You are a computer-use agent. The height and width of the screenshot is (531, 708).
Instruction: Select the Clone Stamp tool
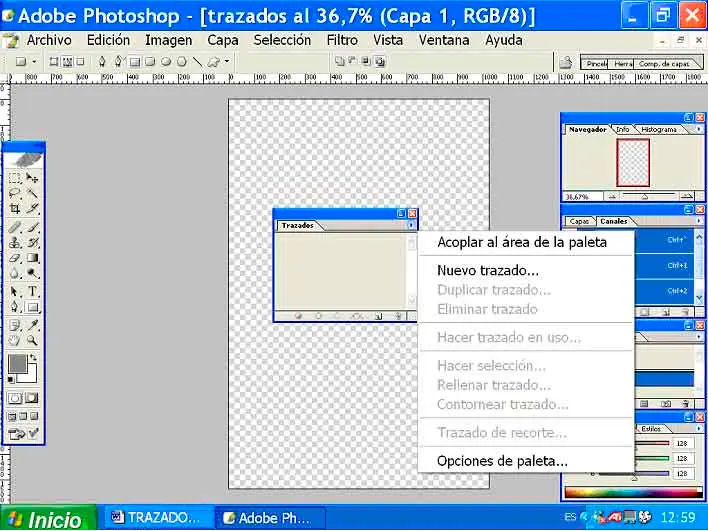point(15,242)
